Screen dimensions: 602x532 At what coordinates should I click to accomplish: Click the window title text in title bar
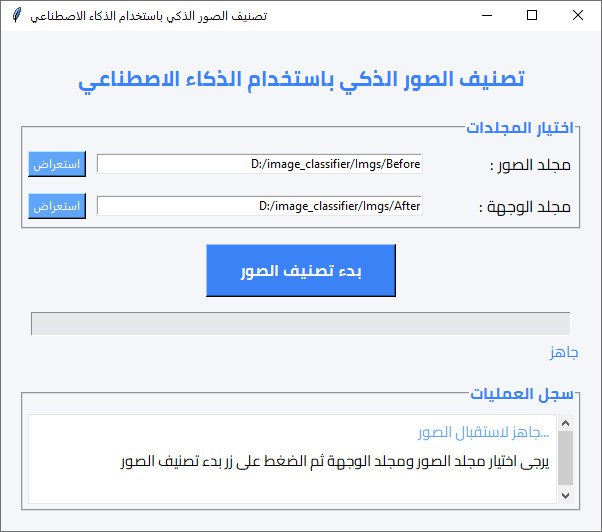[x=149, y=16]
